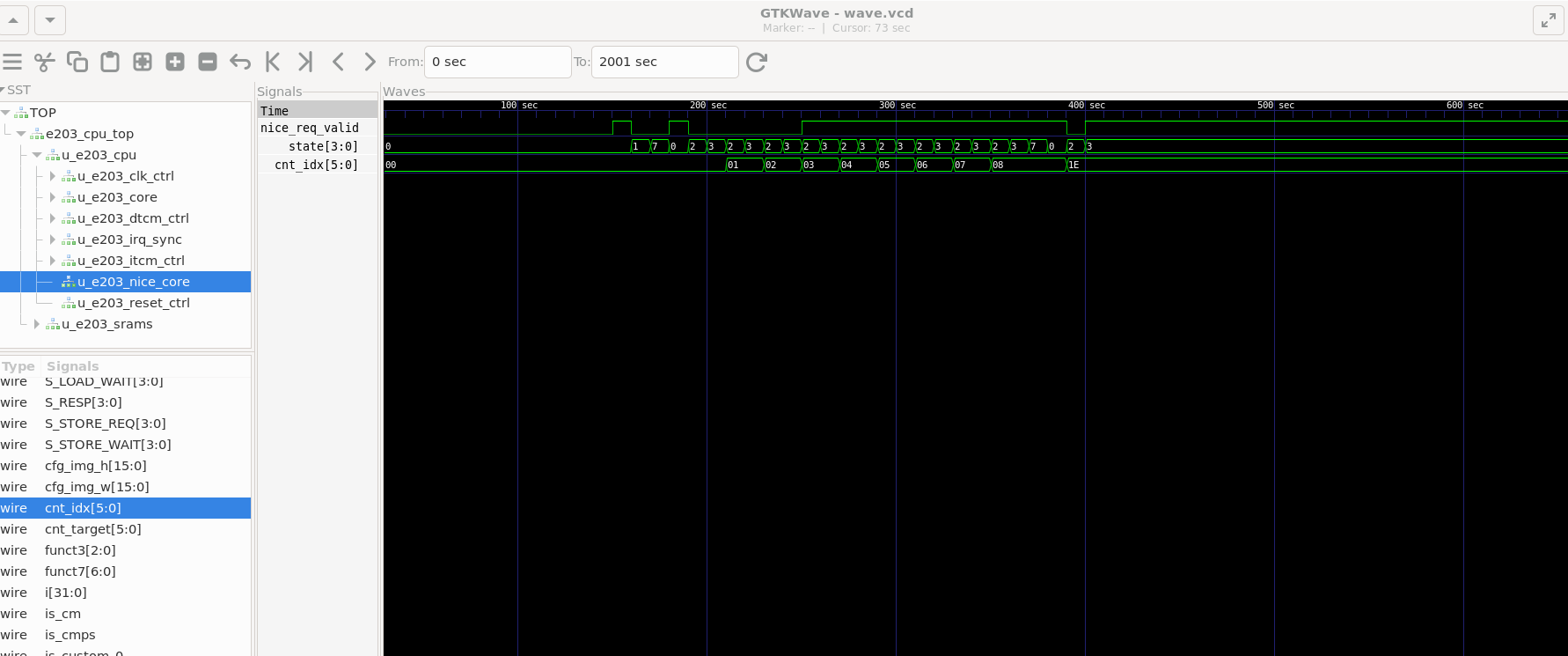The image size is (1568, 656).
Task: Click cnt_idx value 04 in waveform
Action: [x=846, y=165]
